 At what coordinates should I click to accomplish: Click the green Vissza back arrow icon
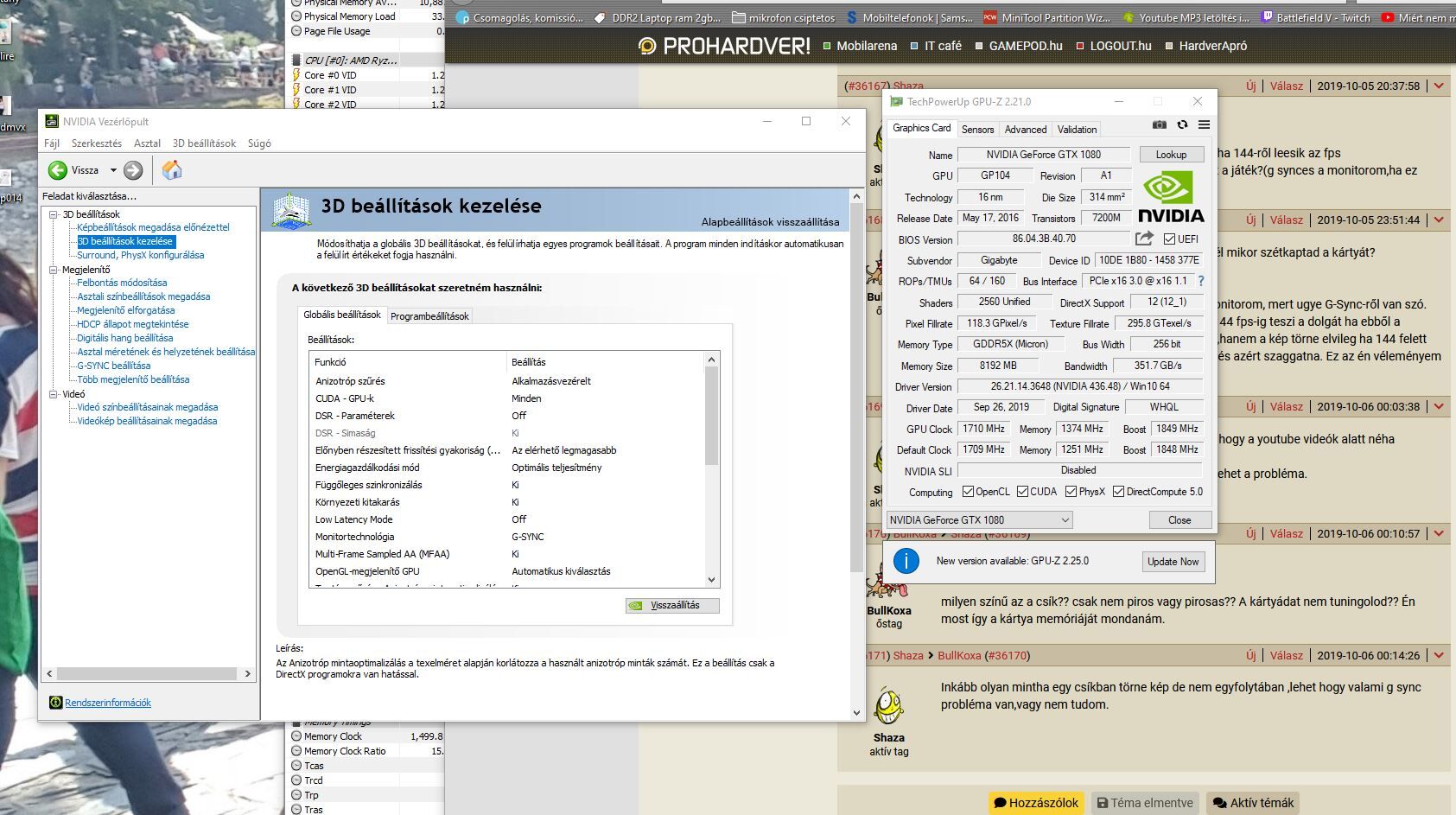[x=58, y=170]
